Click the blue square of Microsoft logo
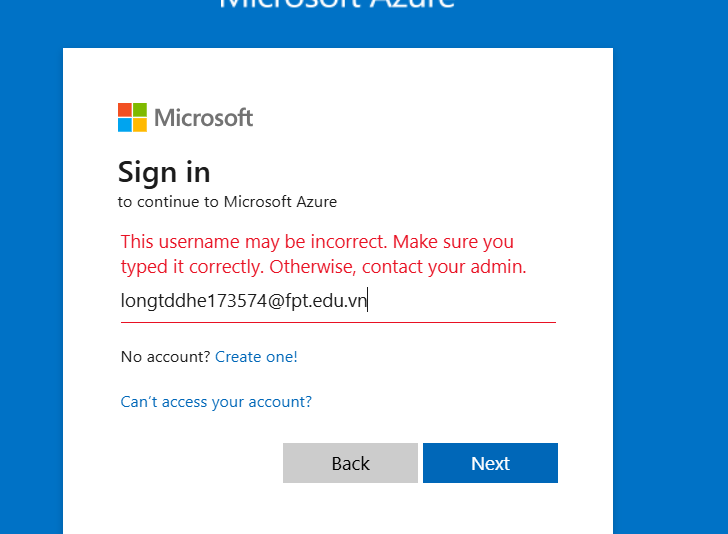This screenshot has height=534, width=728. tap(125, 125)
